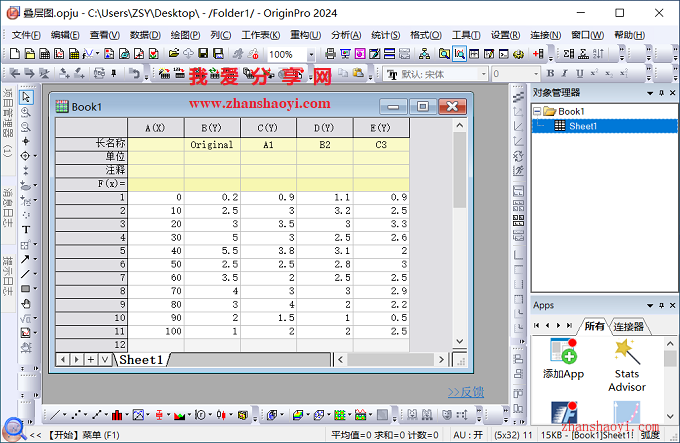Open the sheet list V button
The width and height of the screenshot is (680, 443).
pyautogui.click(x=105, y=359)
